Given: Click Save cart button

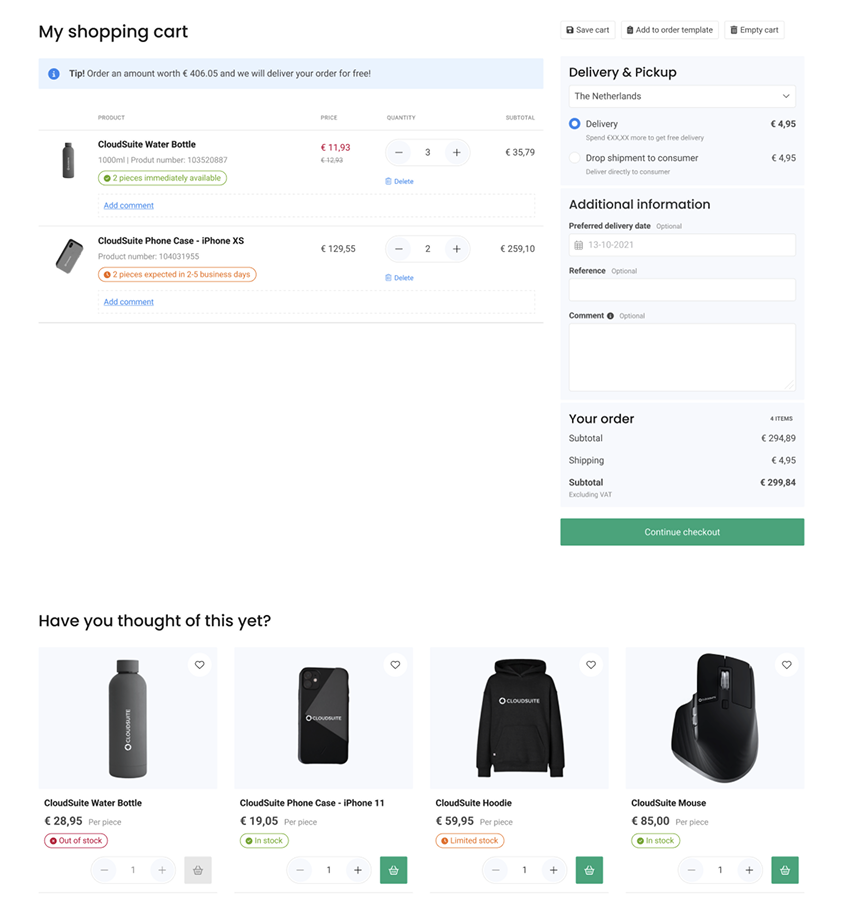Looking at the screenshot, I should tap(588, 30).
